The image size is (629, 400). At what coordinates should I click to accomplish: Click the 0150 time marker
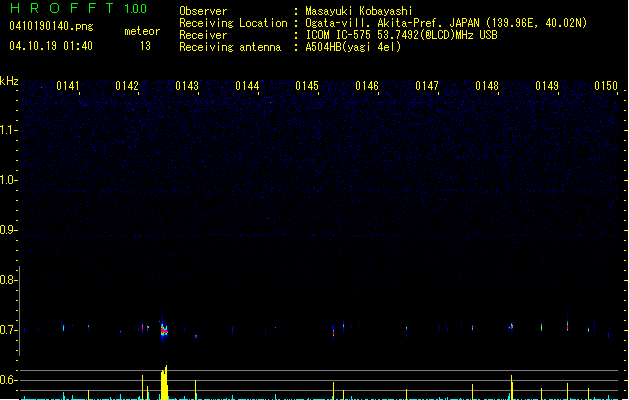[606, 86]
